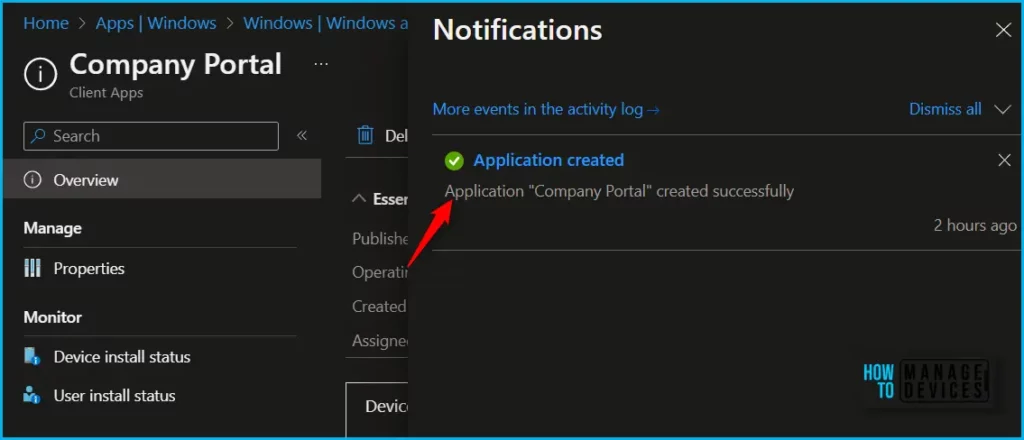Image resolution: width=1024 pixels, height=440 pixels.
Task: Collapse the Essentials section chevron
Action: point(359,198)
